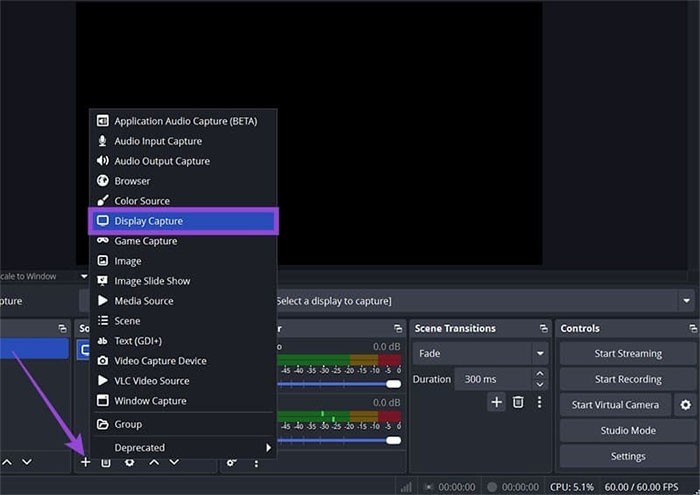
Task: Open source properties gear icon
Action: pos(129,462)
